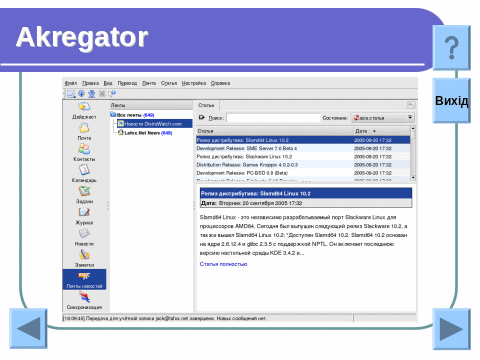480x360 pixels.
Task: Click the fetch all feeds toolbar icon
Action: coord(91,94)
